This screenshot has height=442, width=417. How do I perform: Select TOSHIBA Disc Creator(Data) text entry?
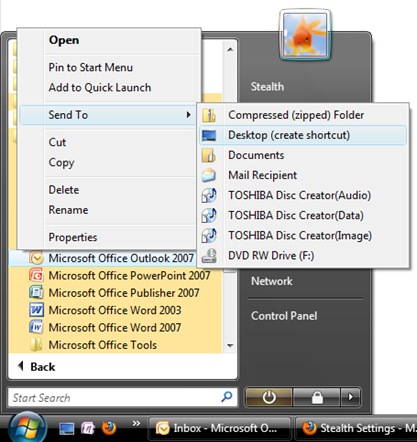pos(296,215)
